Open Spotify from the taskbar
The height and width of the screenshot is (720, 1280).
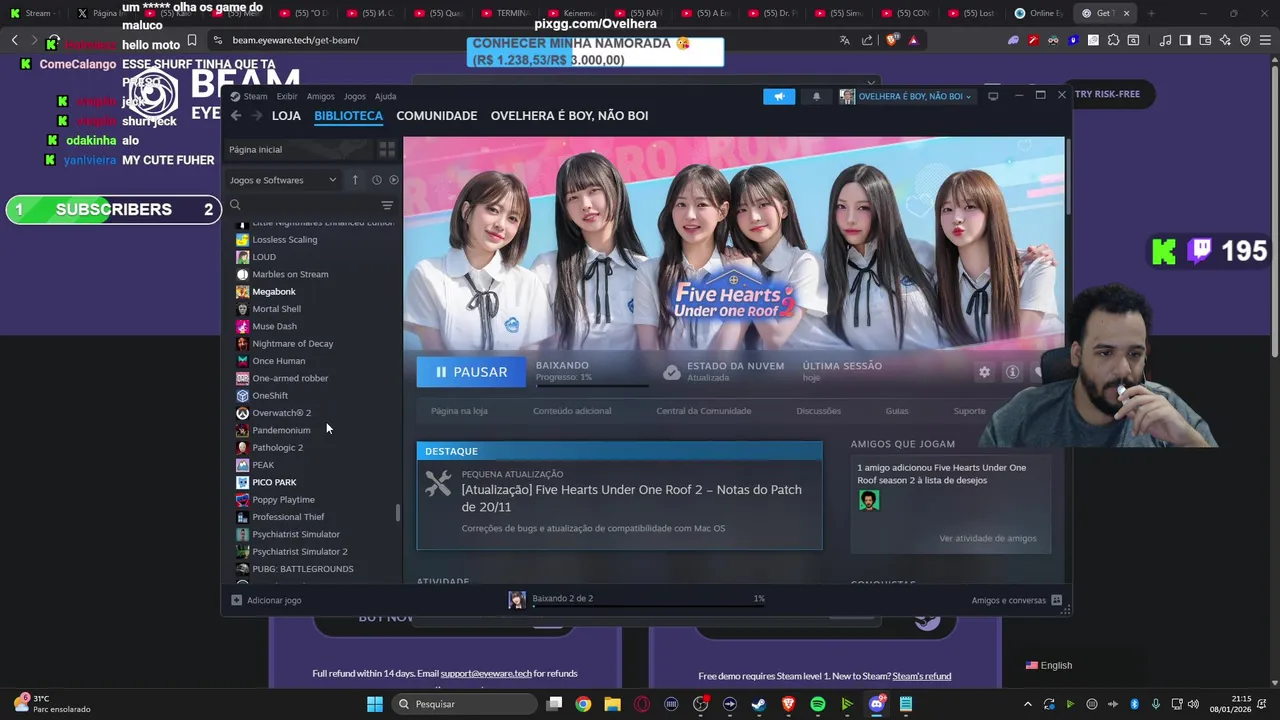coord(818,704)
